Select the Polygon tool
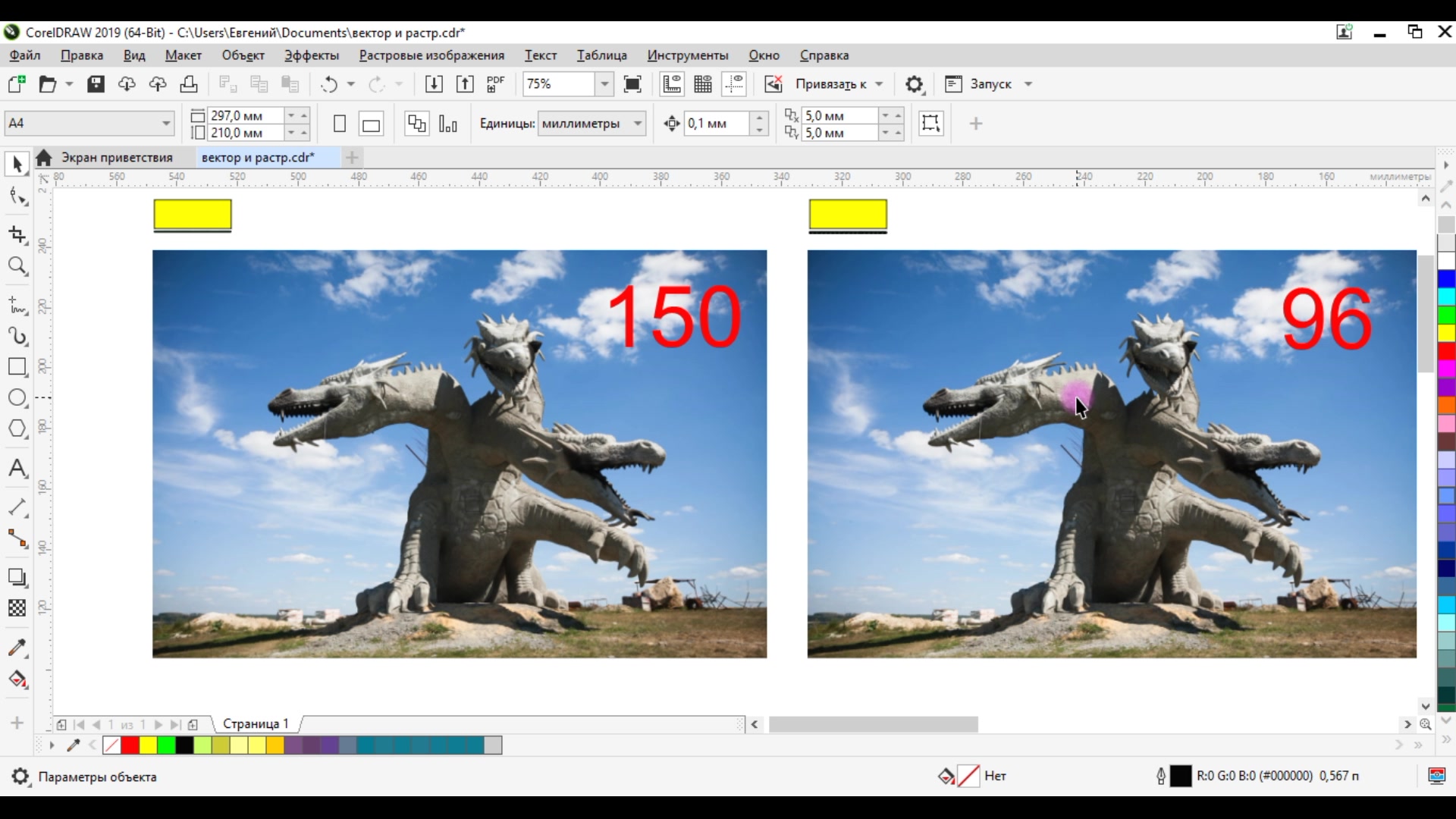This screenshot has width=1456, height=819. [x=17, y=429]
